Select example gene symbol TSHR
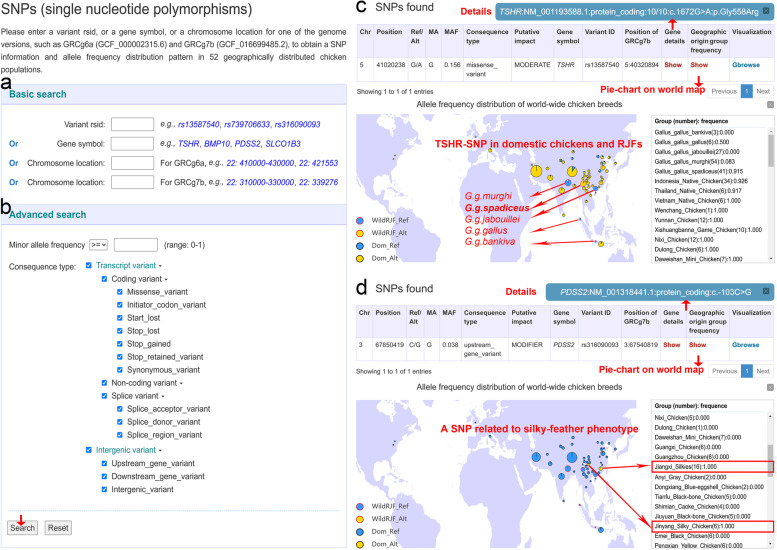Image resolution: width=777 pixels, height=550 pixels. pyautogui.click(x=188, y=144)
